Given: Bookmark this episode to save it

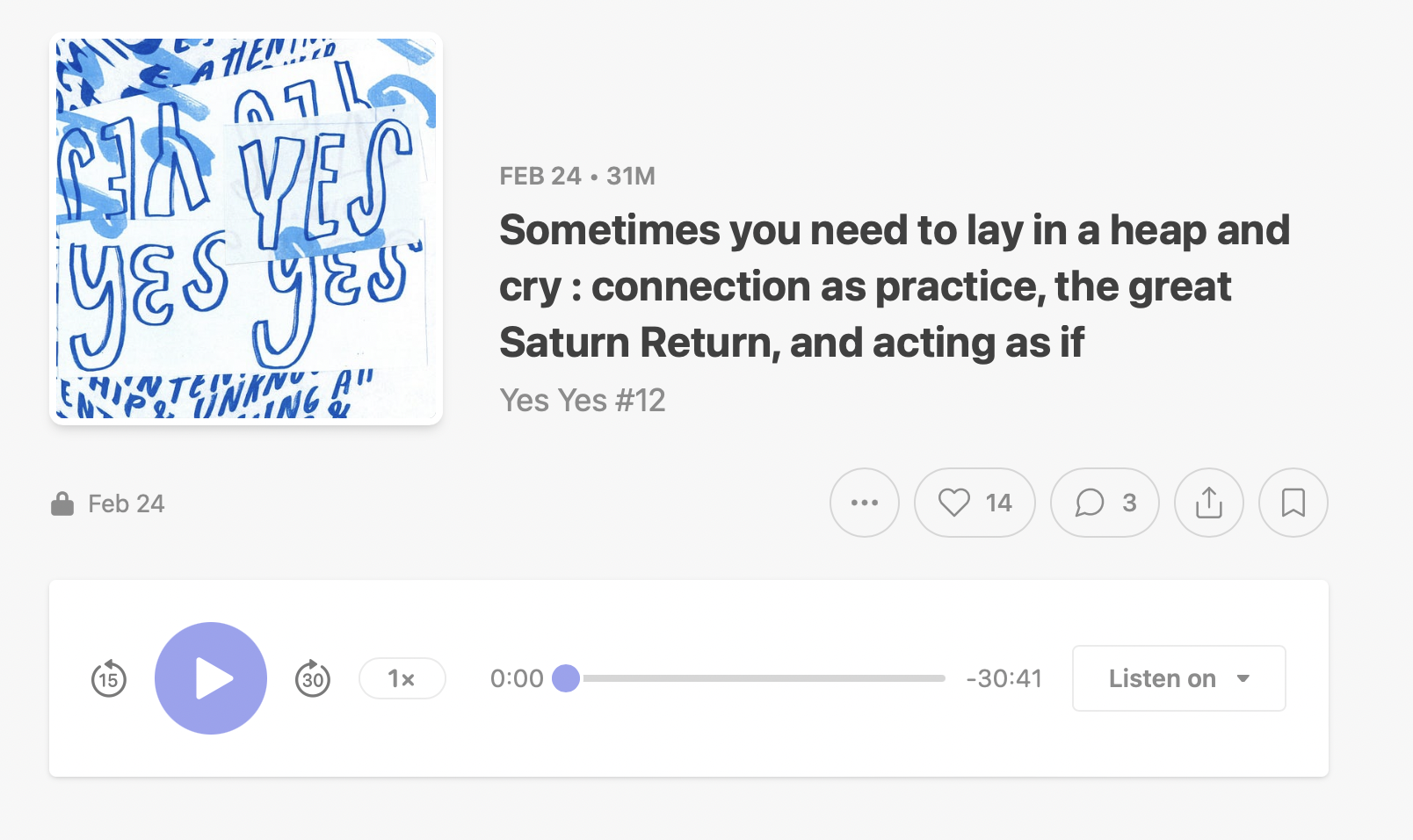Looking at the screenshot, I should (x=1293, y=503).
